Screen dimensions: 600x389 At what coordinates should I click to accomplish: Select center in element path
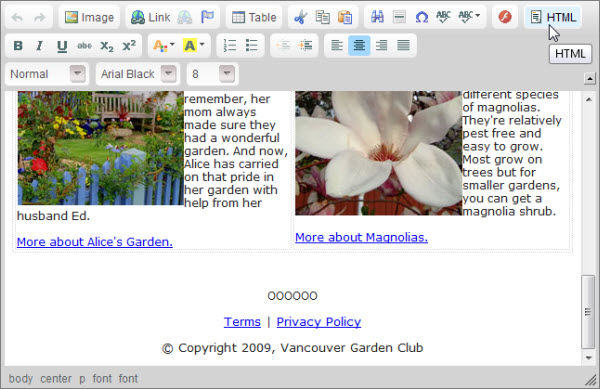point(56,379)
